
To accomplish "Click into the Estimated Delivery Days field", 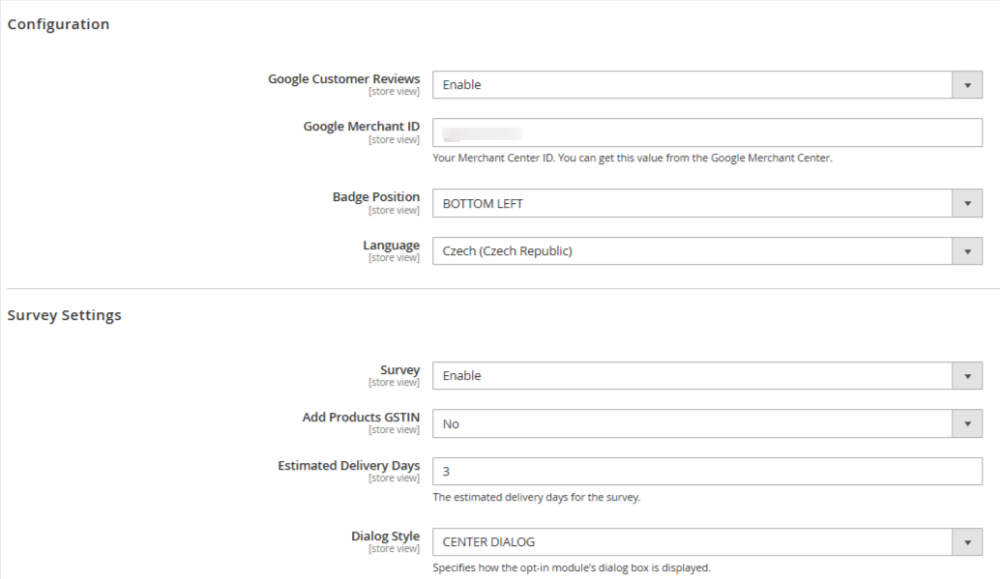I will click(707, 471).
